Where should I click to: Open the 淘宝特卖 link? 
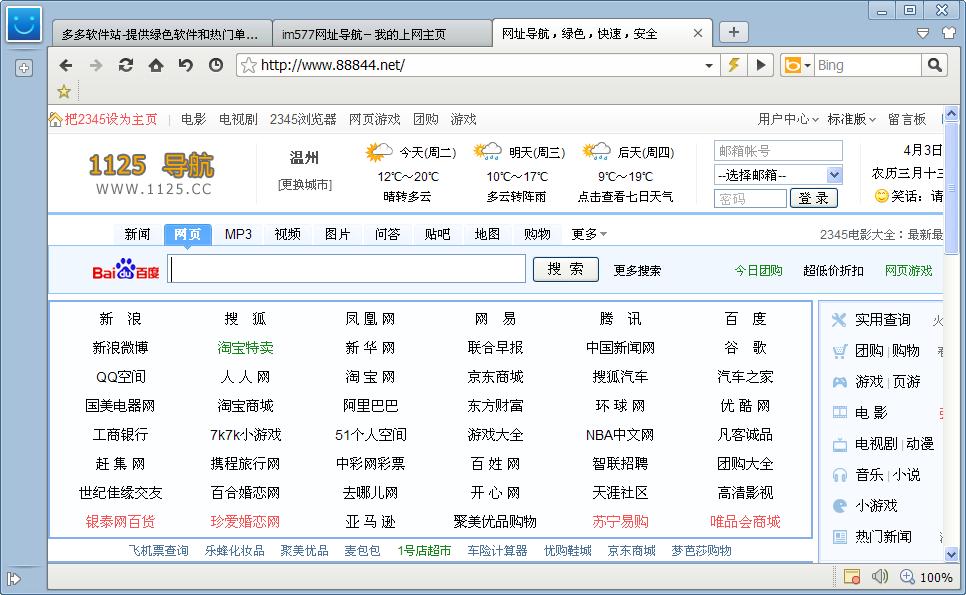click(245, 347)
